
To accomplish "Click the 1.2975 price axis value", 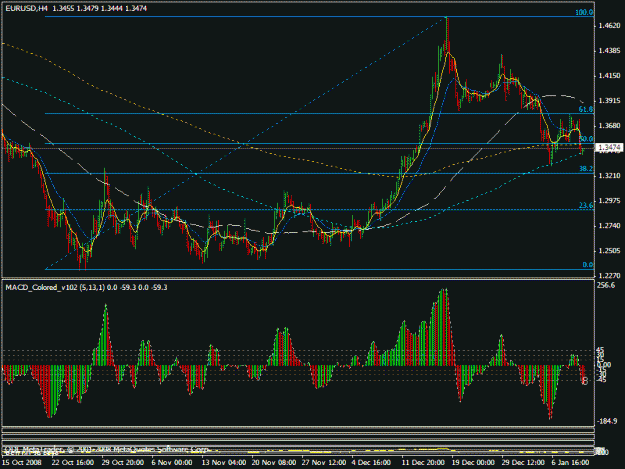I will 609,201.
